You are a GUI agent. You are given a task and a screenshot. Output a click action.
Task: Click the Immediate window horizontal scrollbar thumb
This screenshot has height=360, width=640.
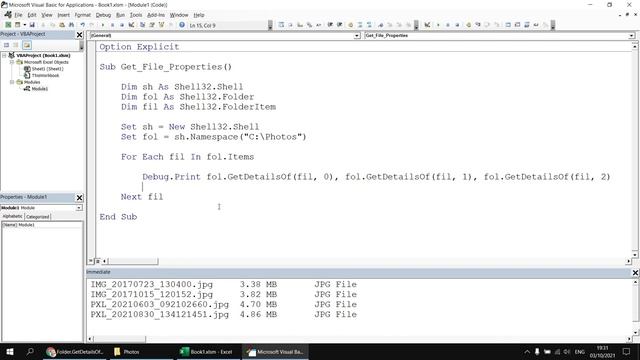(x=120, y=339)
